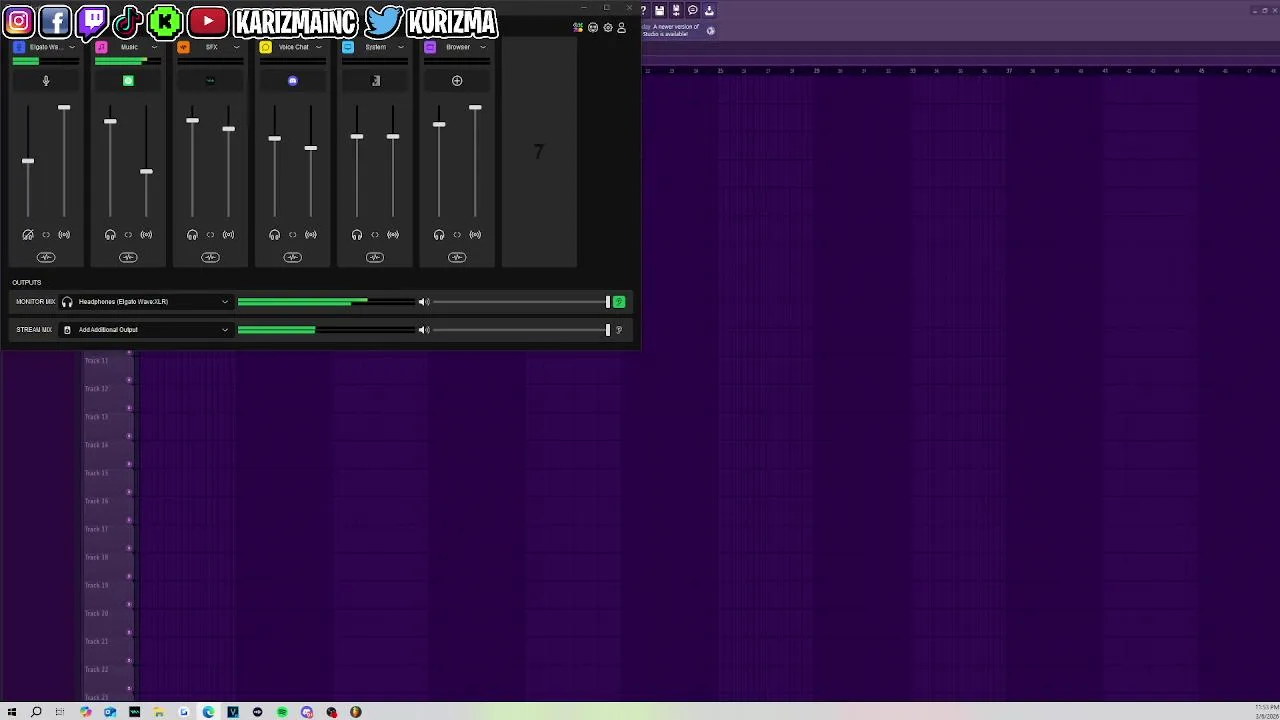Click the Stream Mix output volume slider handle
1280x720 pixels.
pos(607,330)
